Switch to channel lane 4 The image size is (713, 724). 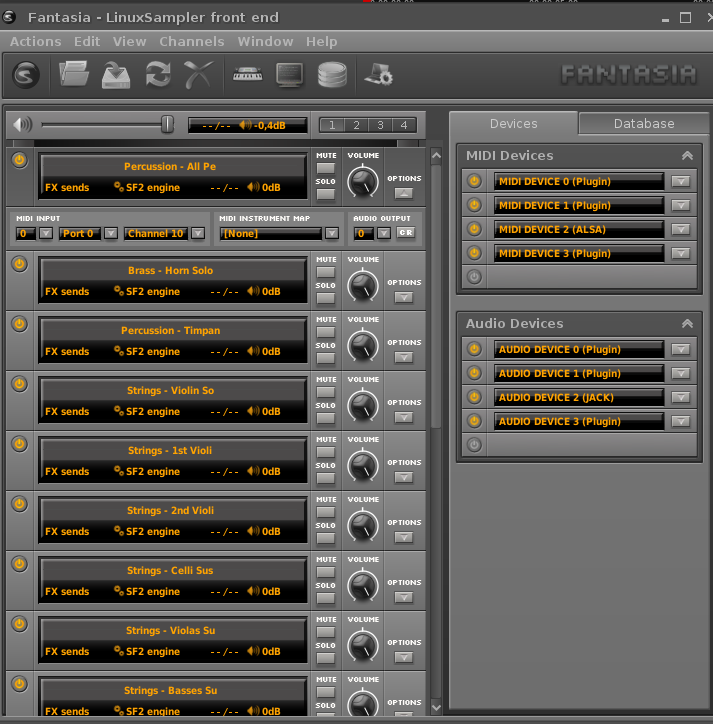tap(404, 125)
